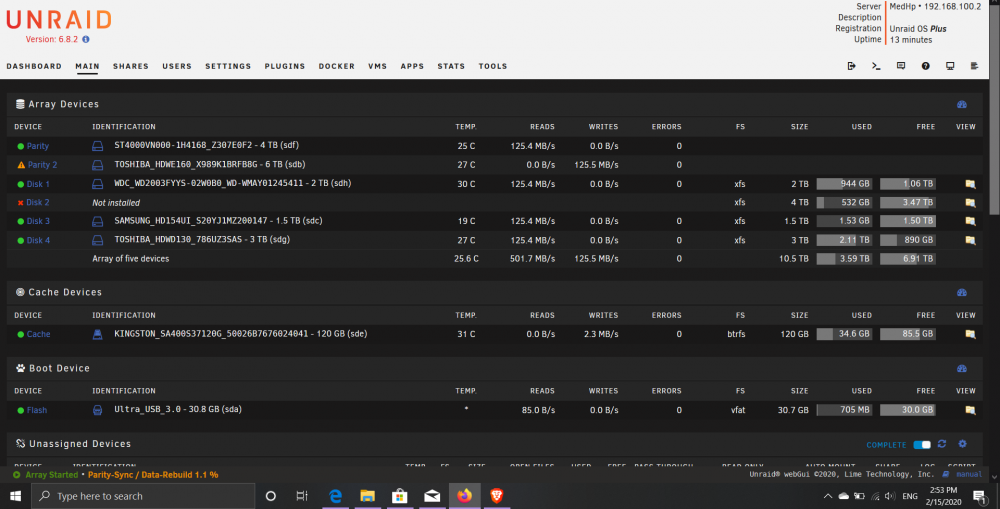Open File Explorer from the taskbar
Image resolution: width=1000 pixels, height=509 pixels.
click(x=367, y=496)
